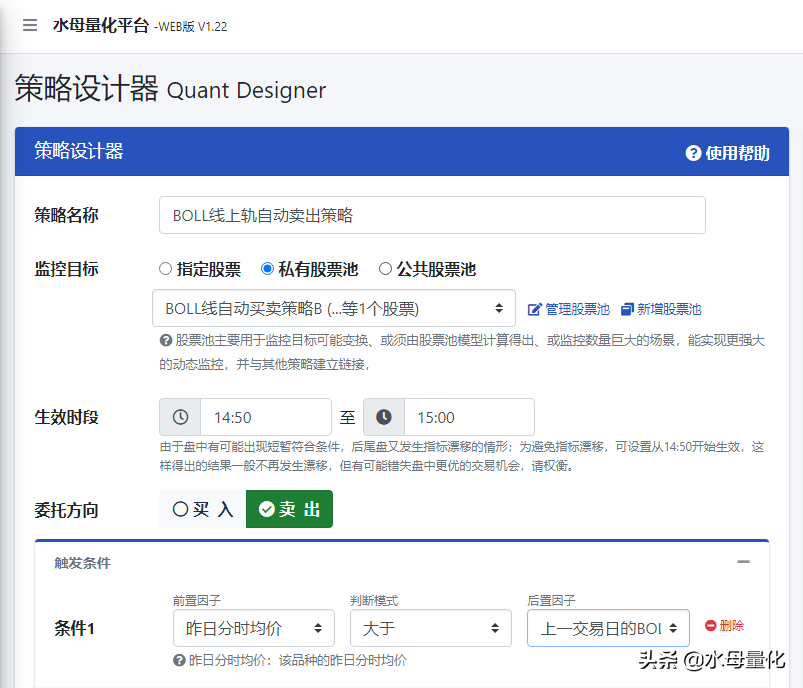Click the 水母量化平台 title text
The width and height of the screenshot is (803, 688).
coord(101,25)
